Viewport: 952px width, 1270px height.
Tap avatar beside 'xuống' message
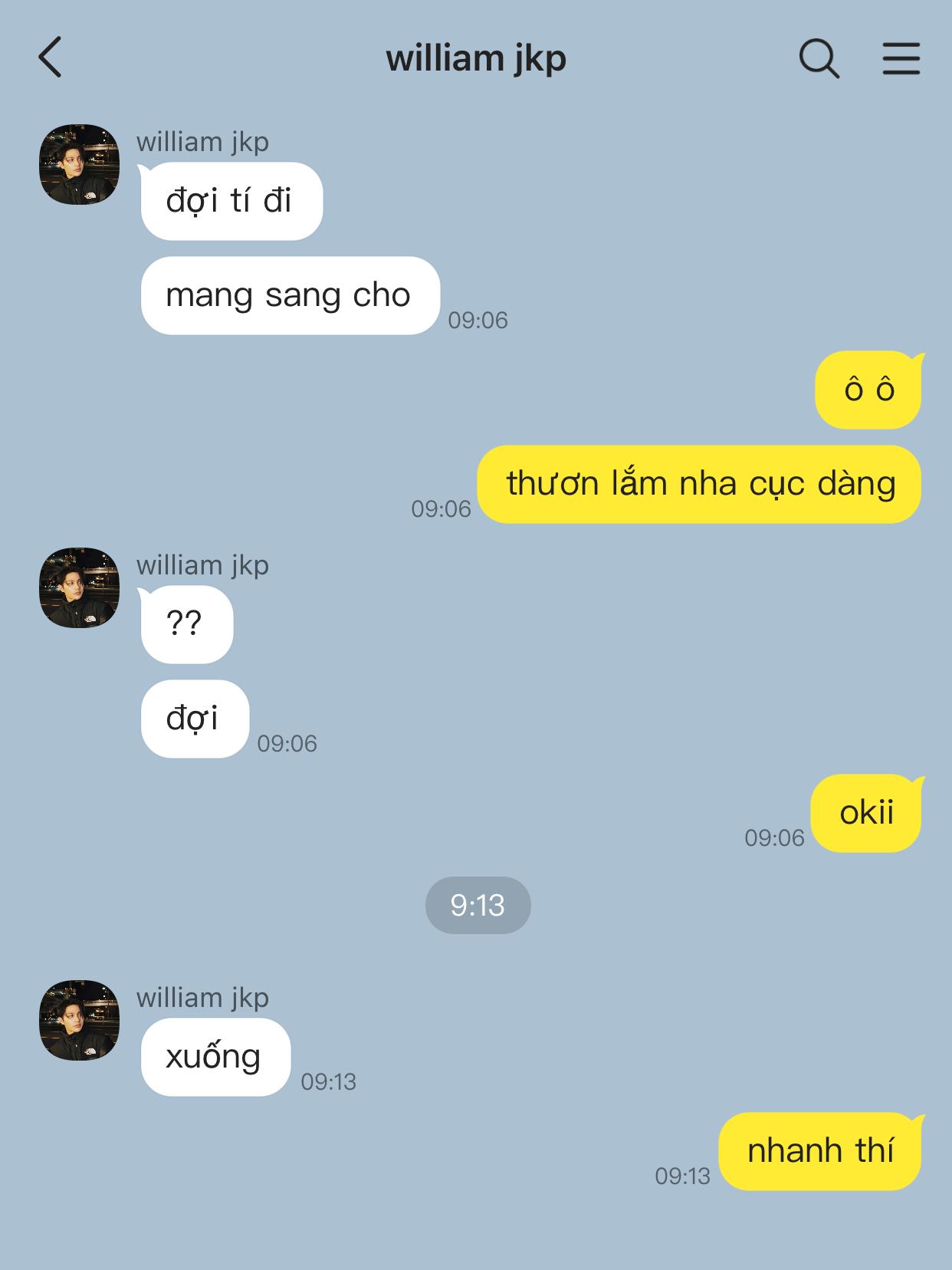[x=79, y=1020]
